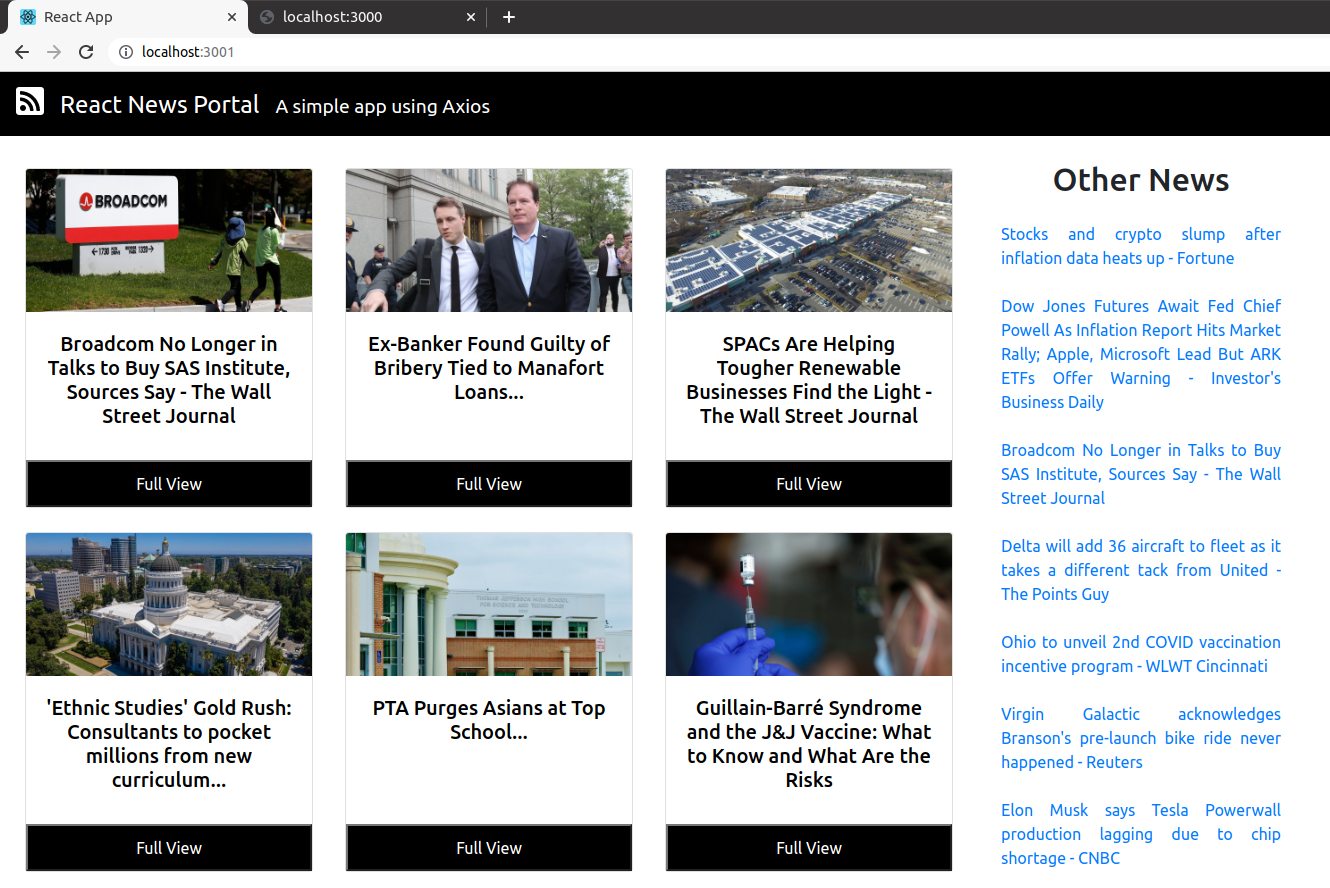Viewport: 1330px width, 888px height.
Task: Click the browser back arrow
Action: pos(22,52)
